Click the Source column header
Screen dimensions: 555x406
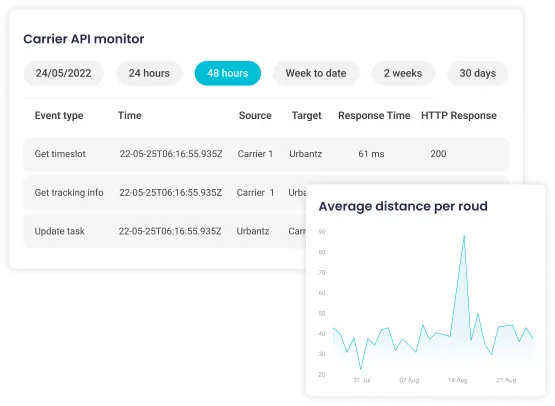pyautogui.click(x=255, y=115)
